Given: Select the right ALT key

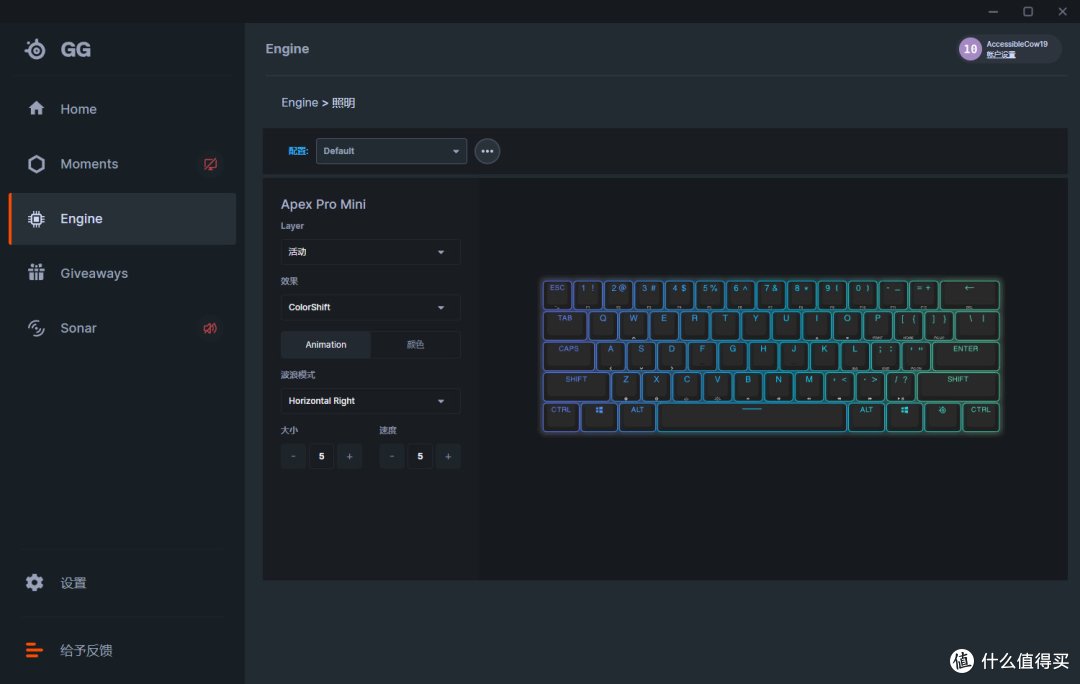Looking at the screenshot, I should (x=866, y=417).
